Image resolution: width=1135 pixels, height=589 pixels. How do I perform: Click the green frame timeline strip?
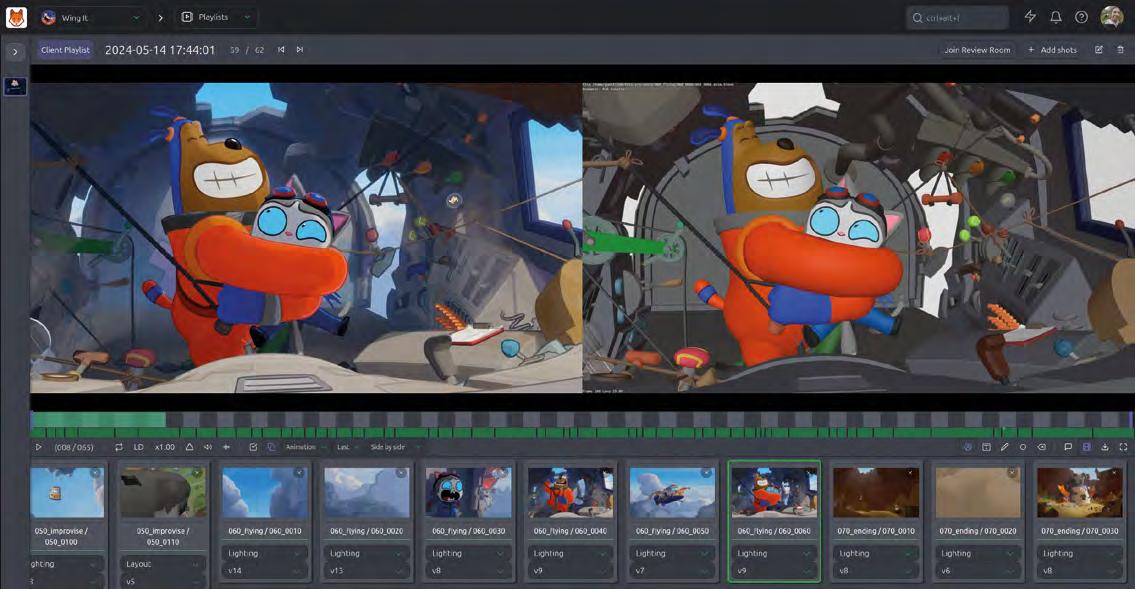[581, 433]
